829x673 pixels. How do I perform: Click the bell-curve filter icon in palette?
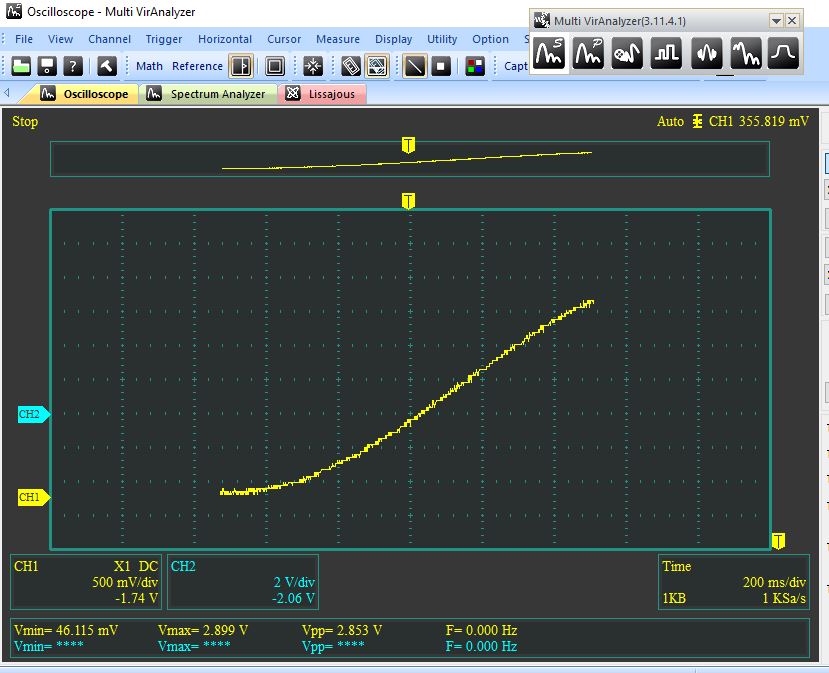coord(783,53)
